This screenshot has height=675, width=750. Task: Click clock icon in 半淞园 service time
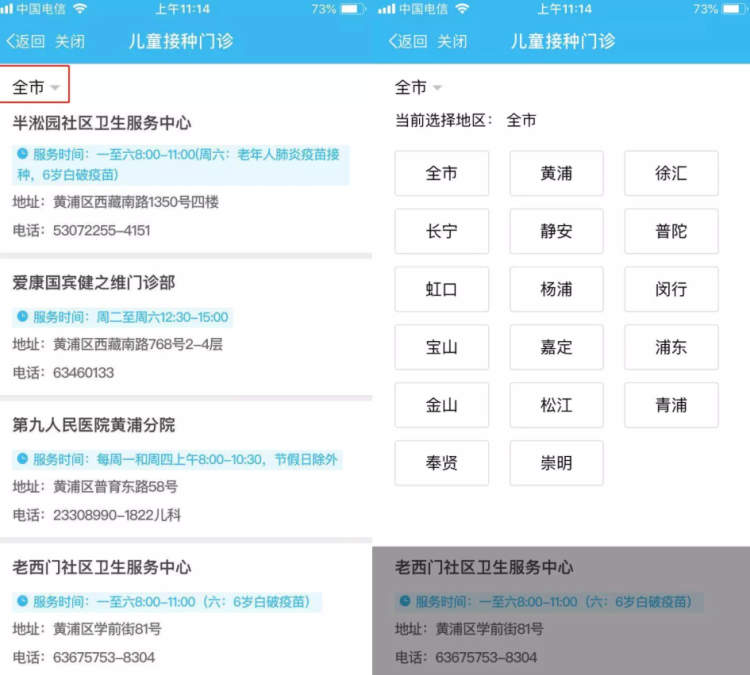(23, 154)
